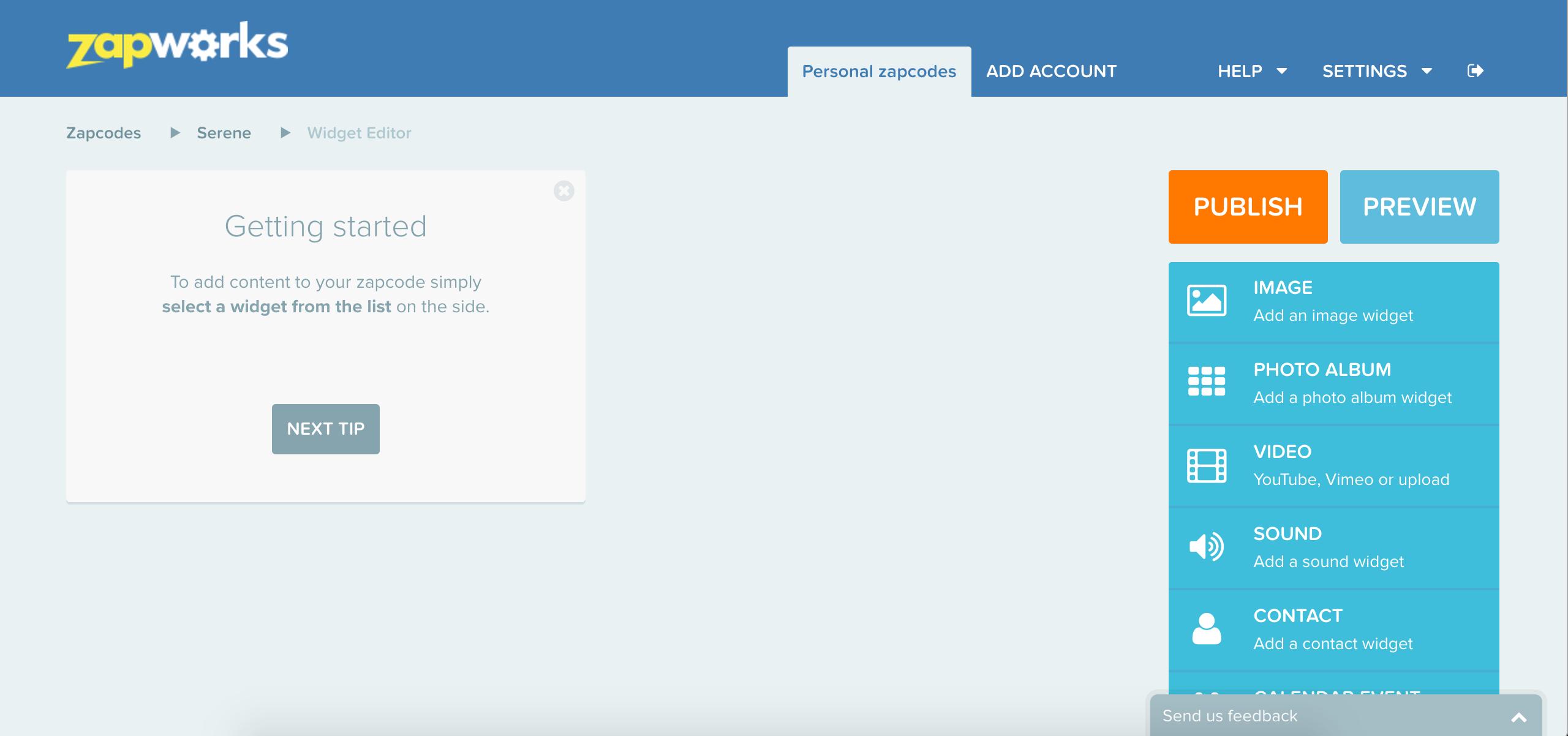Click the Photo Album grid icon
1568x736 pixels.
[x=1206, y=381]
